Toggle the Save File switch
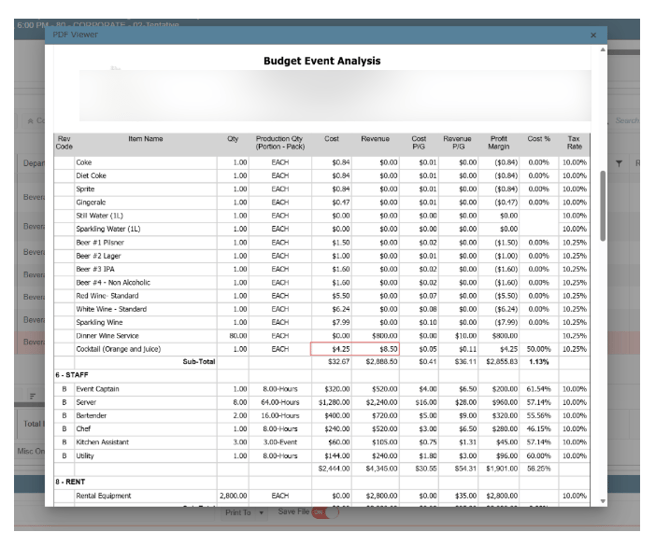 [325, 512]
